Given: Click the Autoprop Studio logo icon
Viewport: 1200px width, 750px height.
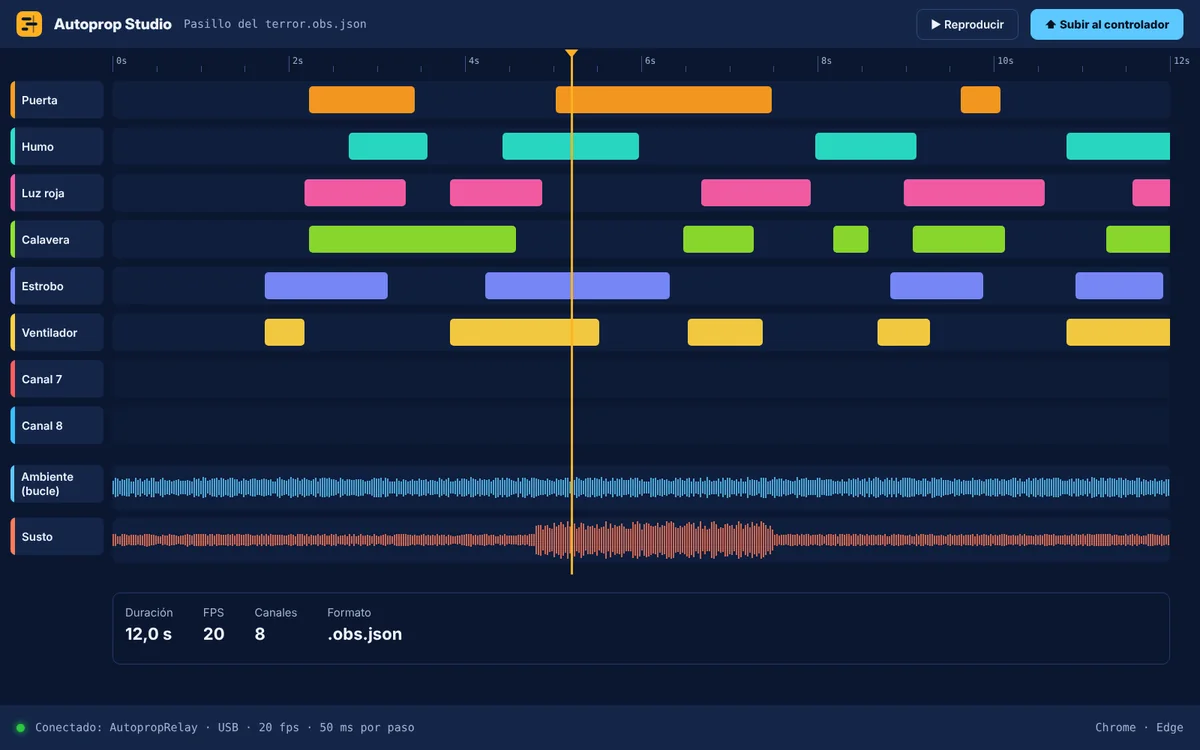Looking at the screenshot, I should click(x=29, y=24).
